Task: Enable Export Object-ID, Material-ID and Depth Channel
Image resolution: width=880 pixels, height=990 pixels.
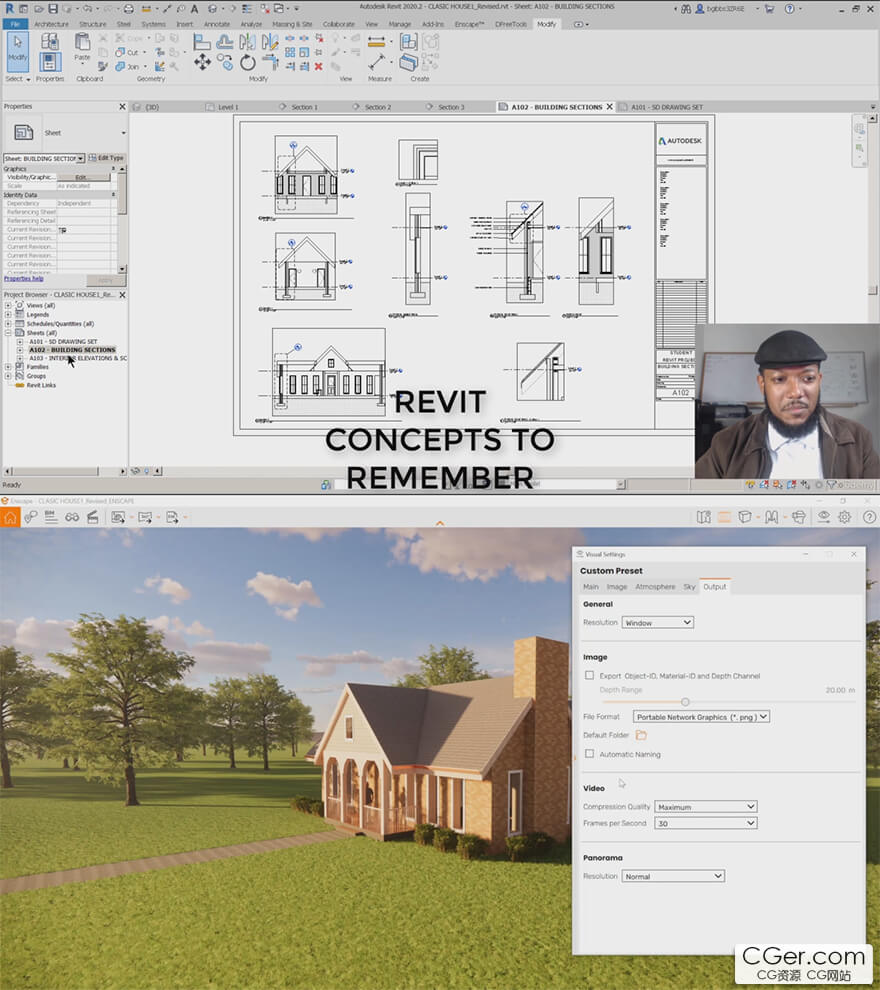Action: pyautogui.click(x=590, y=676)
